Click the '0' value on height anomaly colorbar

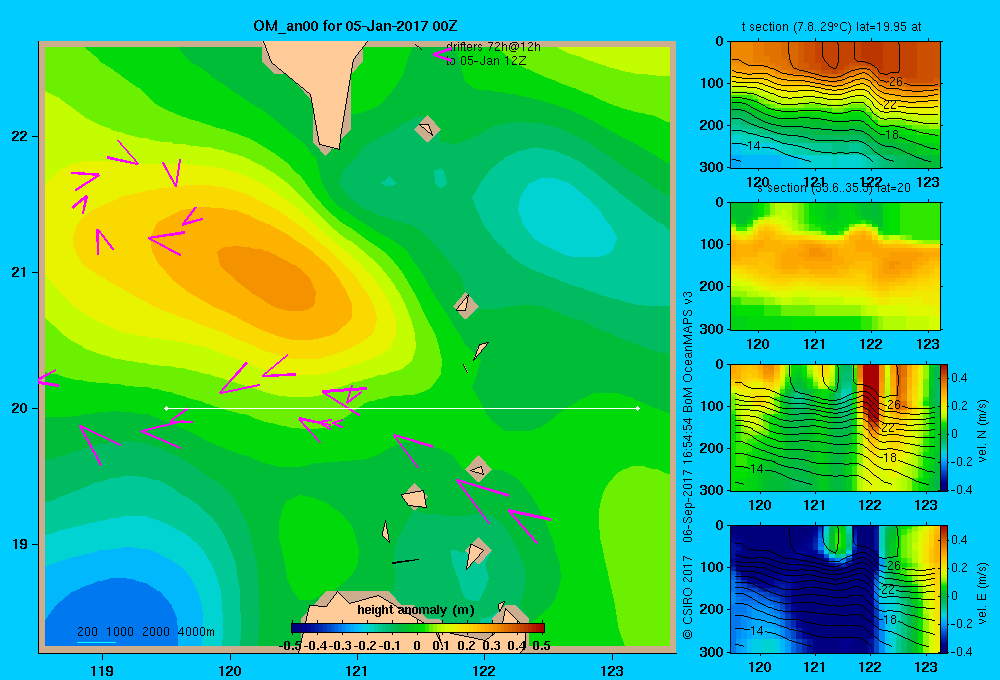[417, 646]
